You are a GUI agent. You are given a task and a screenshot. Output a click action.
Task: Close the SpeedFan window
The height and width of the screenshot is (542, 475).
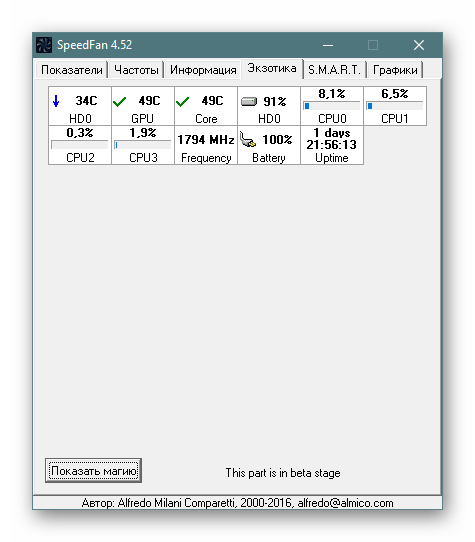click(419, 45)
